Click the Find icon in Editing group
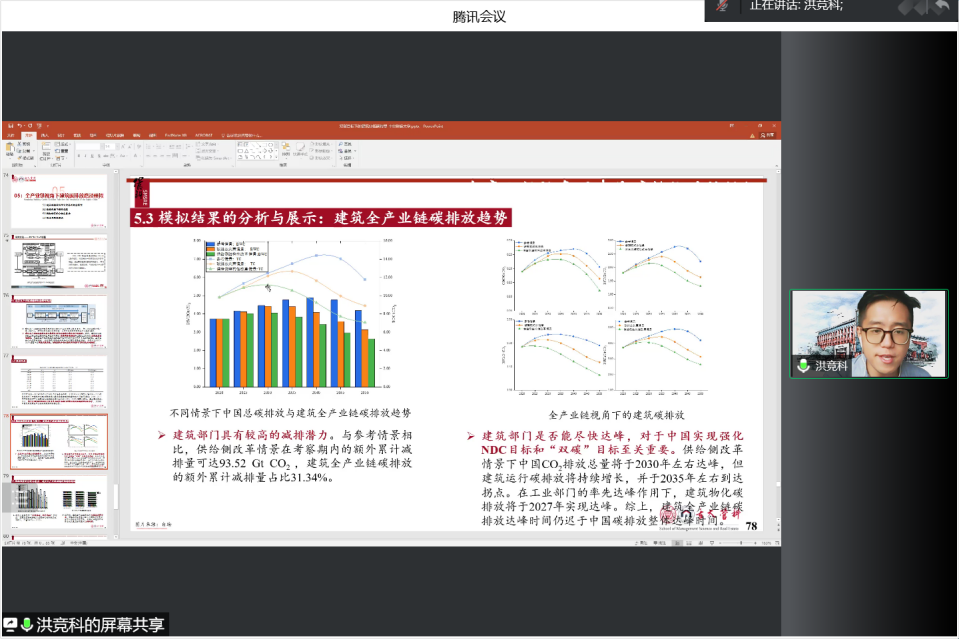The height and width of the screenshot is (639, 959). pos(341,144)
